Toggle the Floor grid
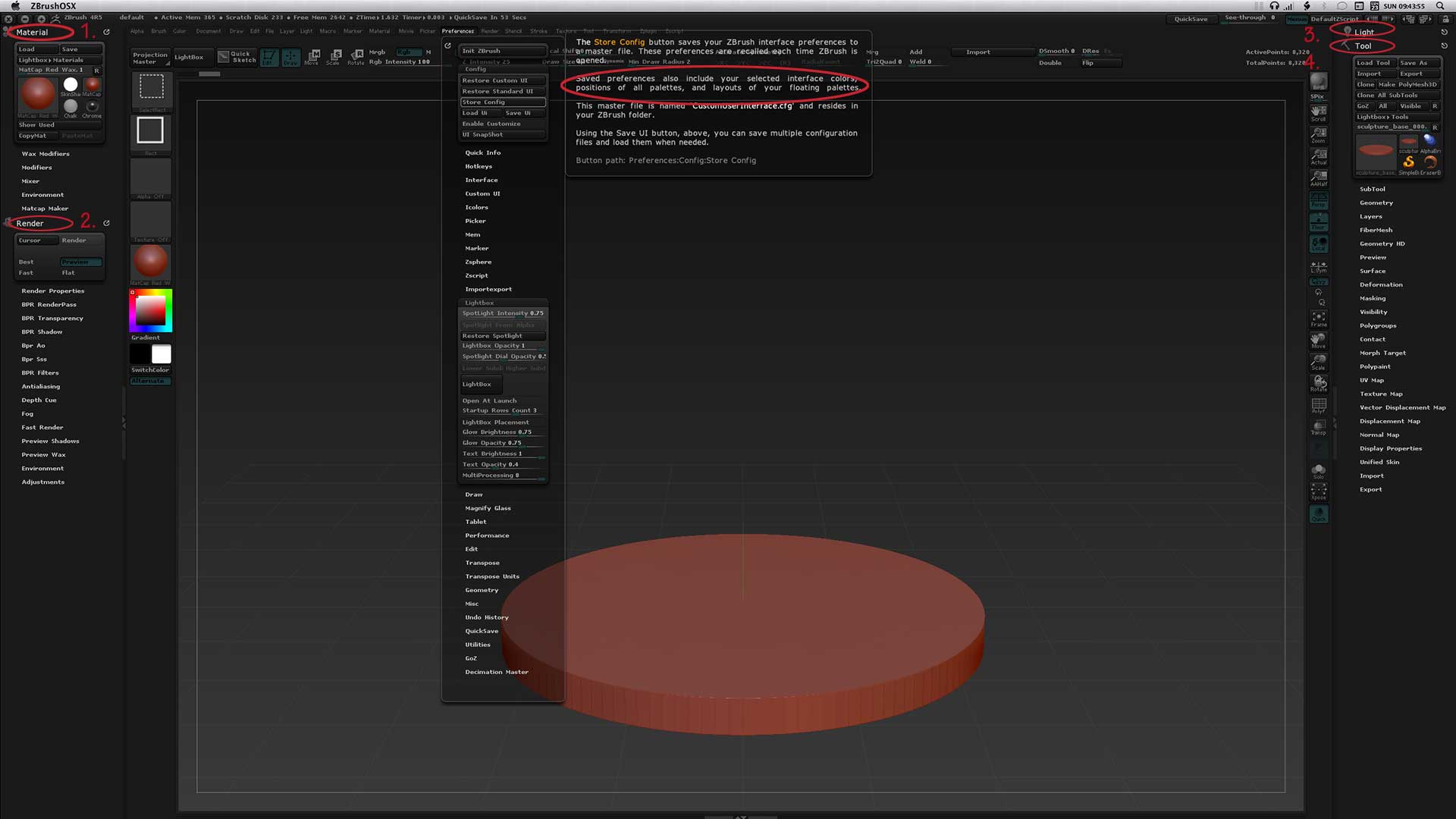1456x819 pixels. 1319,222
